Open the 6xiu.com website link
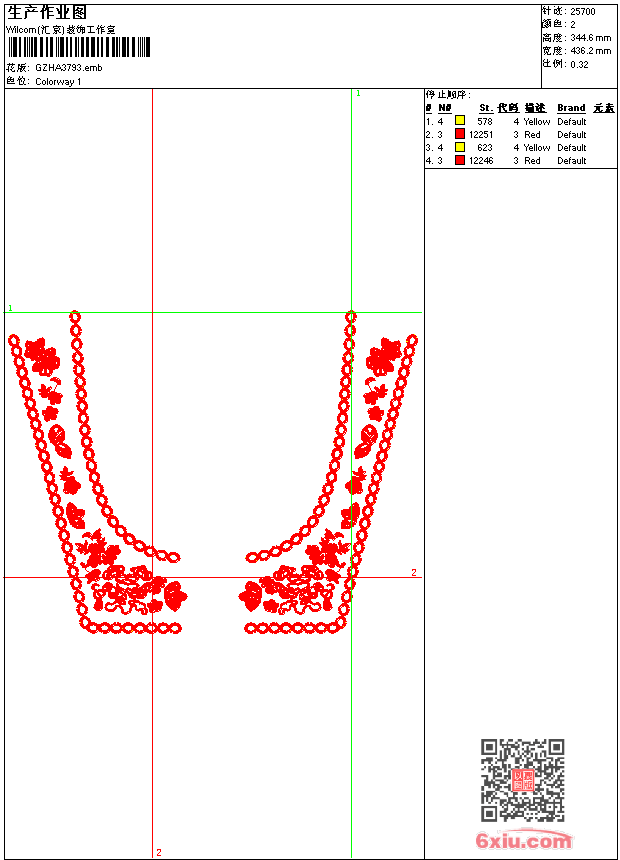 click(x=523, y=841)
